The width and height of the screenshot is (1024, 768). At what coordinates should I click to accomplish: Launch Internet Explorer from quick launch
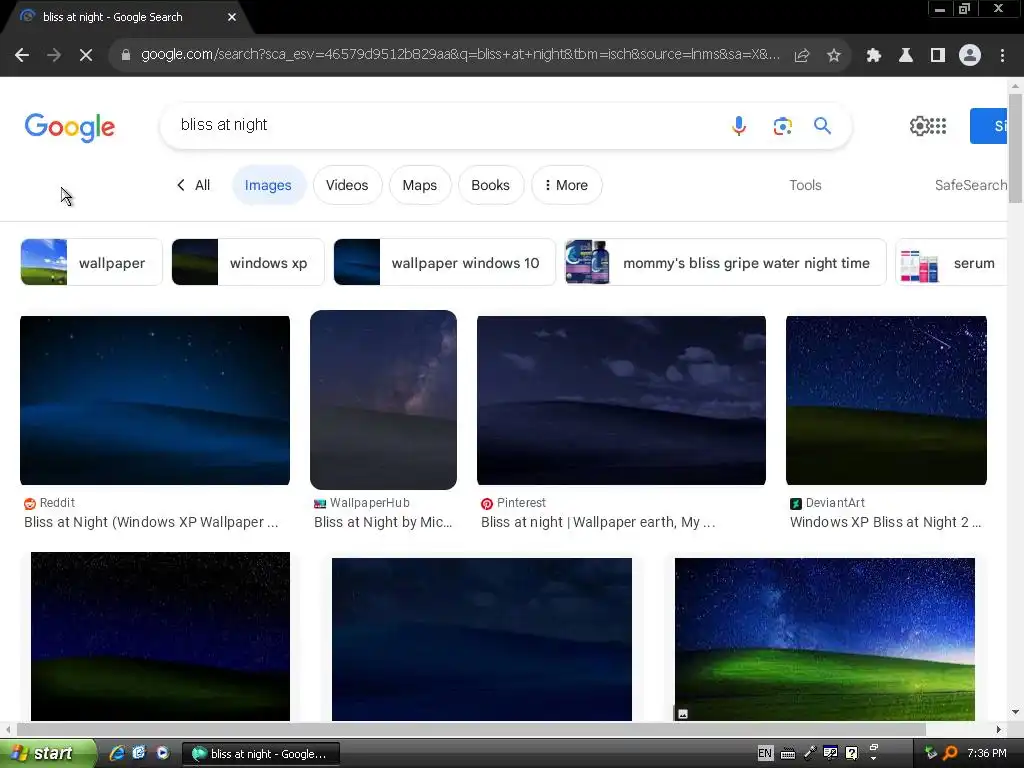click(117, 753)
